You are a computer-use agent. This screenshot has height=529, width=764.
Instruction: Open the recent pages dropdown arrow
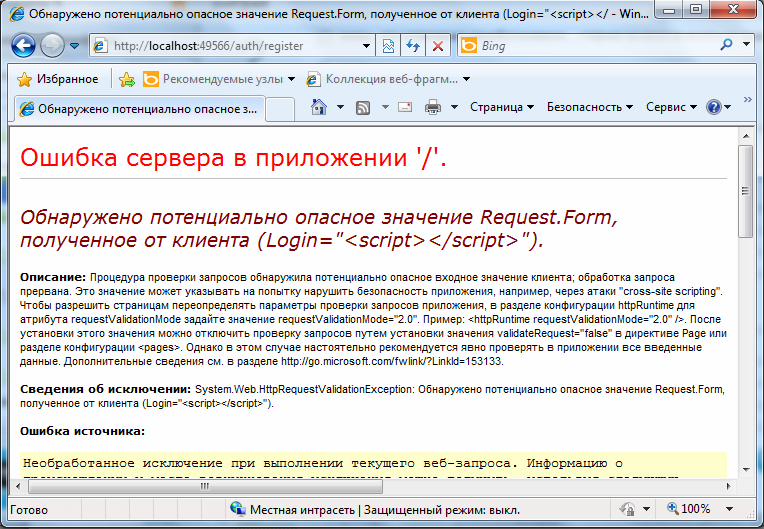[x=75, y=46]
